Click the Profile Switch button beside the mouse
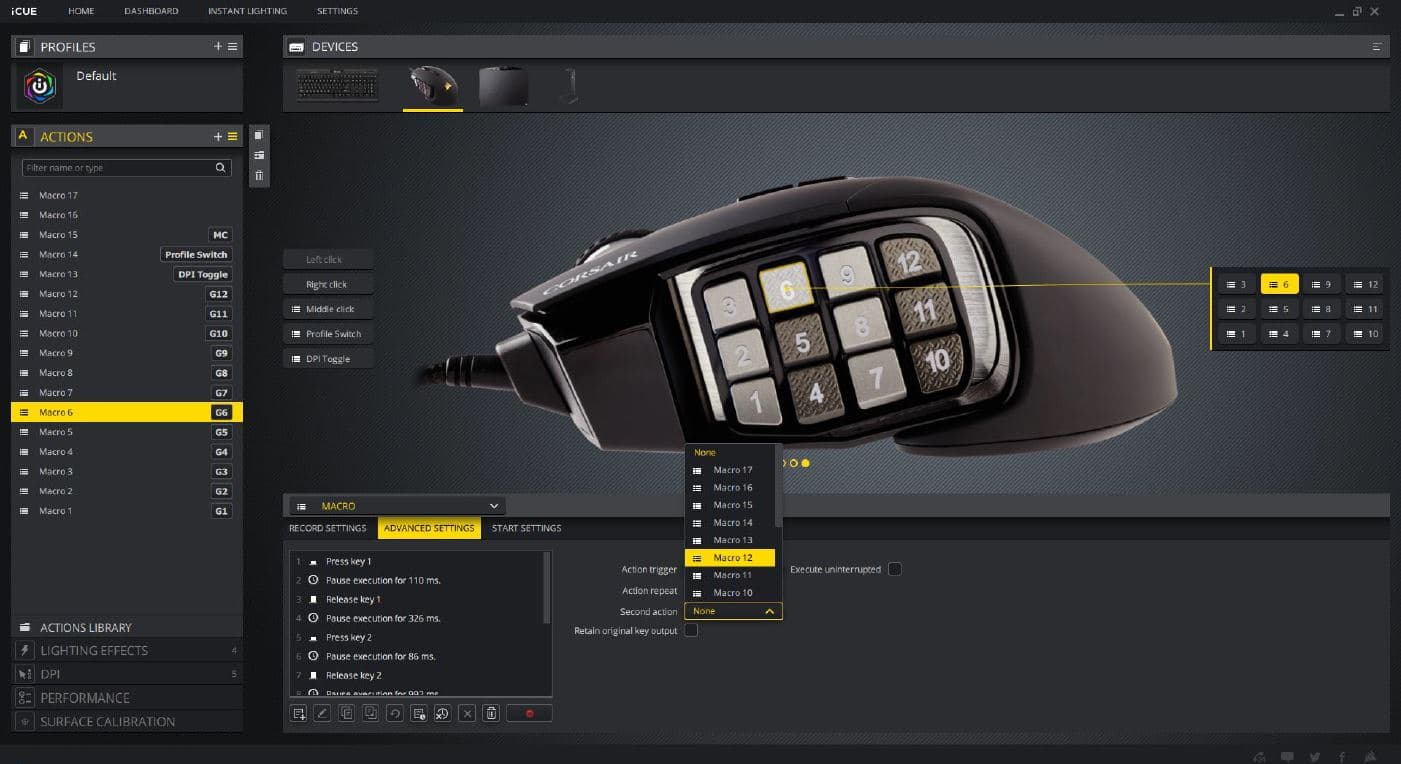This screenshot has width=1401, height=764. 327,334
